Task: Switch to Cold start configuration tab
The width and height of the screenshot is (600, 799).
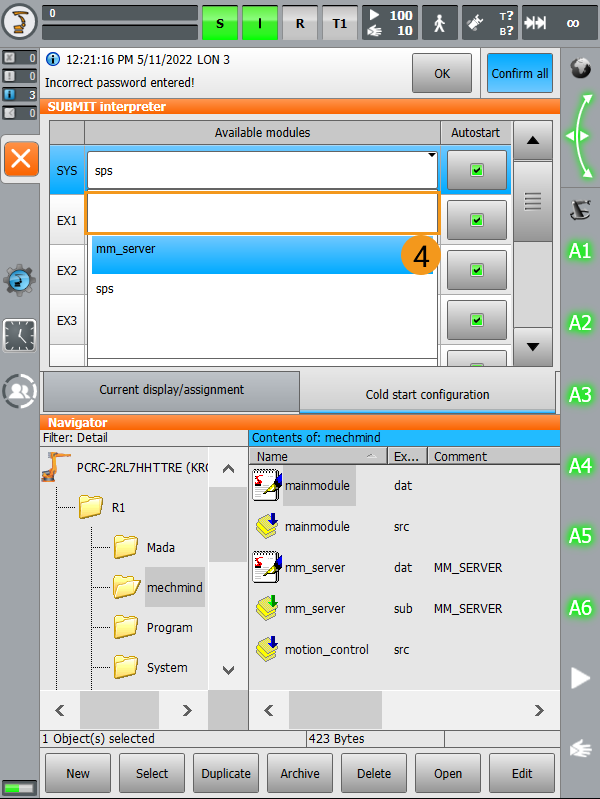Action: (427, 394)
